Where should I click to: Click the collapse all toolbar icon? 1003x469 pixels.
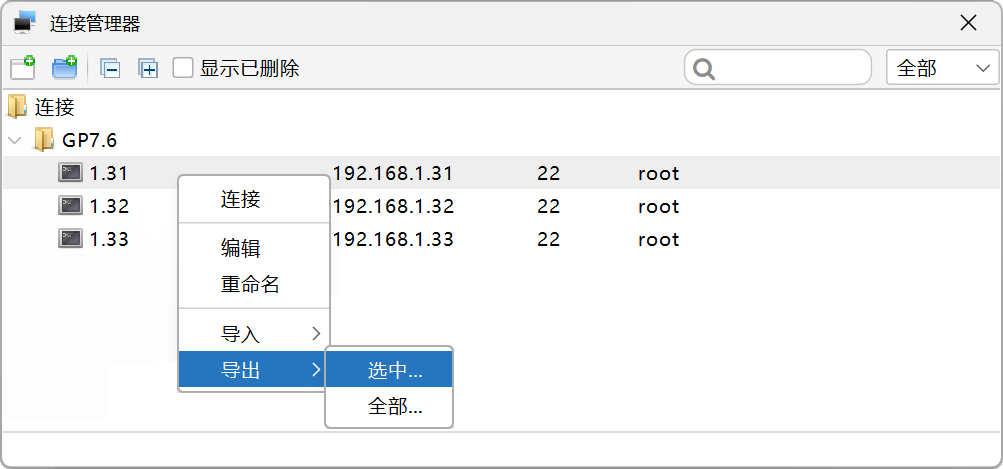point(110,69)
